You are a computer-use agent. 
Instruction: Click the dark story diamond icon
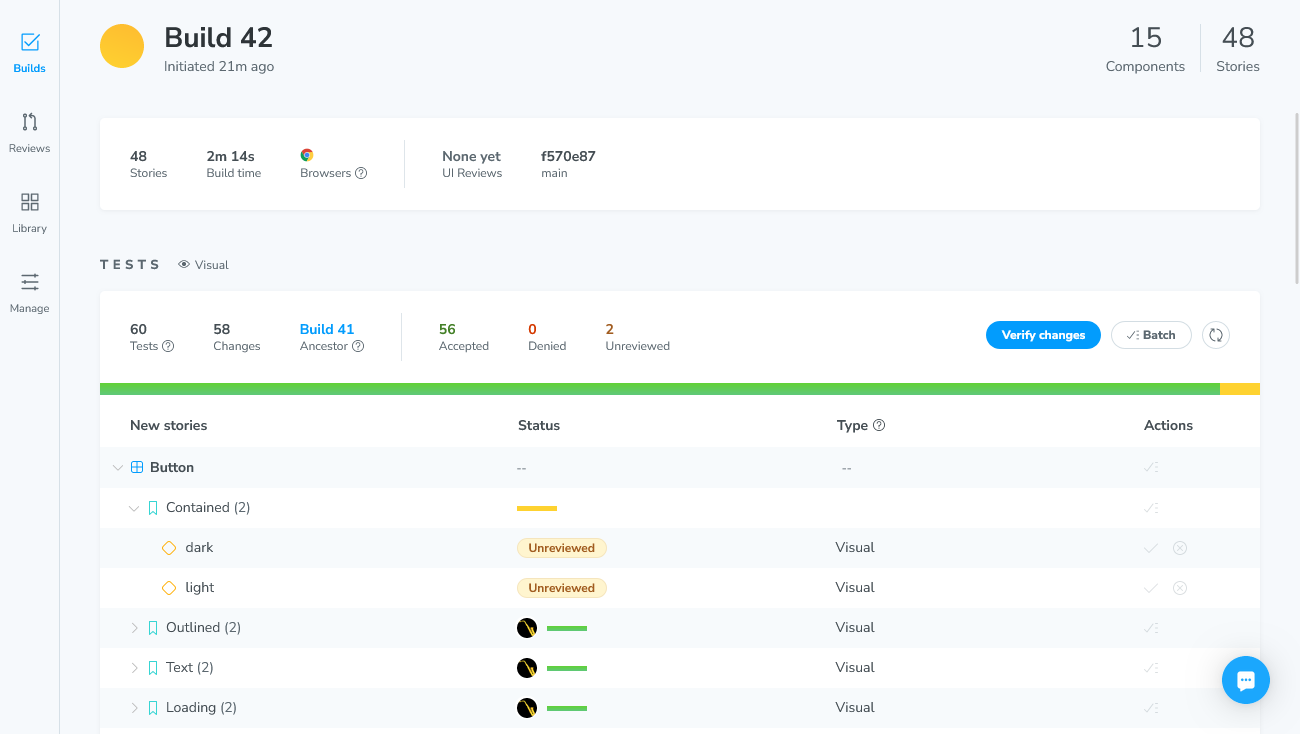[169, 548]
